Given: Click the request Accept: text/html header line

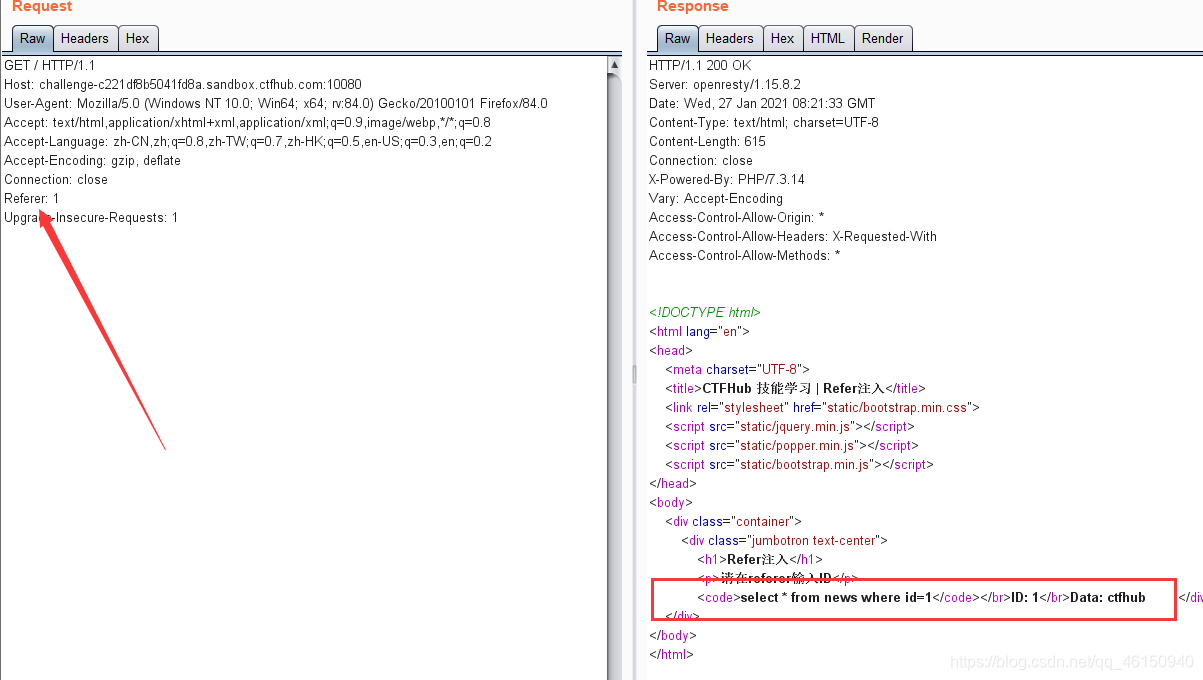Looking at the screenshot, I should click(247, 123).
